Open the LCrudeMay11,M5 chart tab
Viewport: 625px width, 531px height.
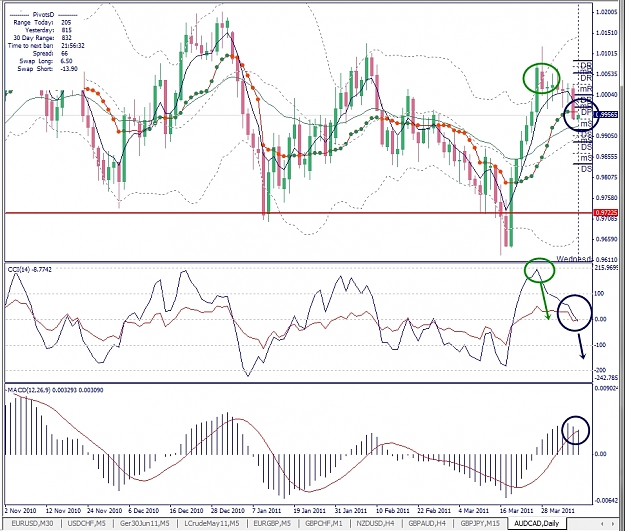point(212,523)
